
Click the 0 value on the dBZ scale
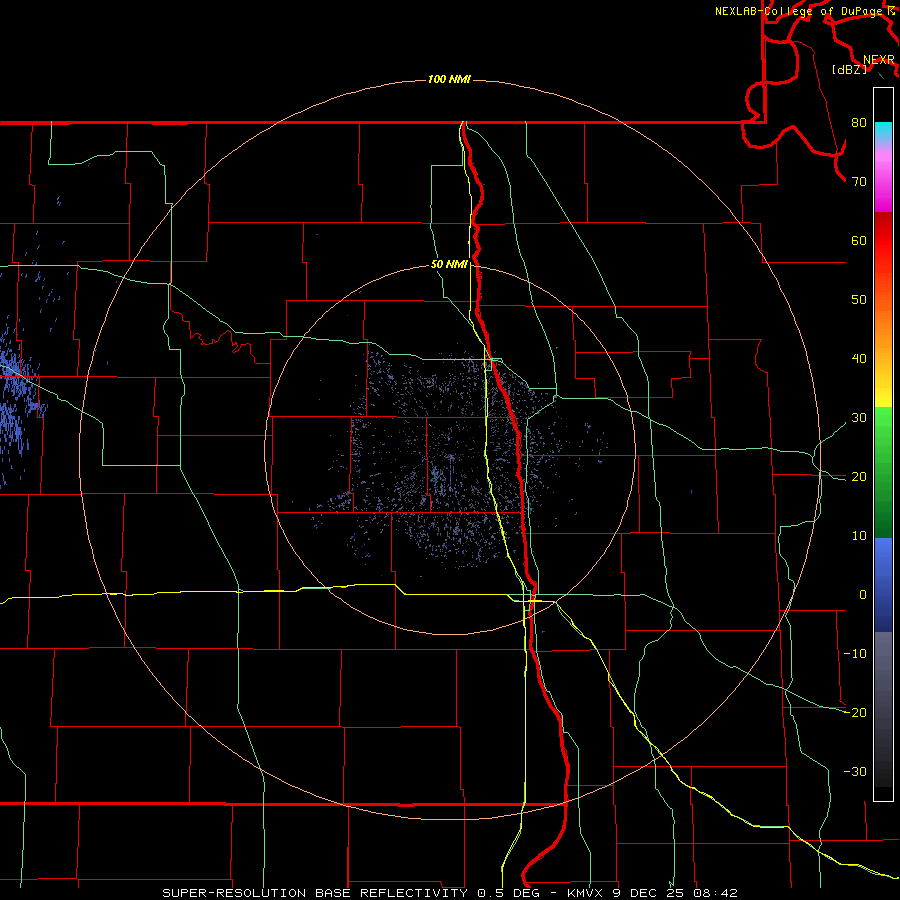(x=863, y=595)
